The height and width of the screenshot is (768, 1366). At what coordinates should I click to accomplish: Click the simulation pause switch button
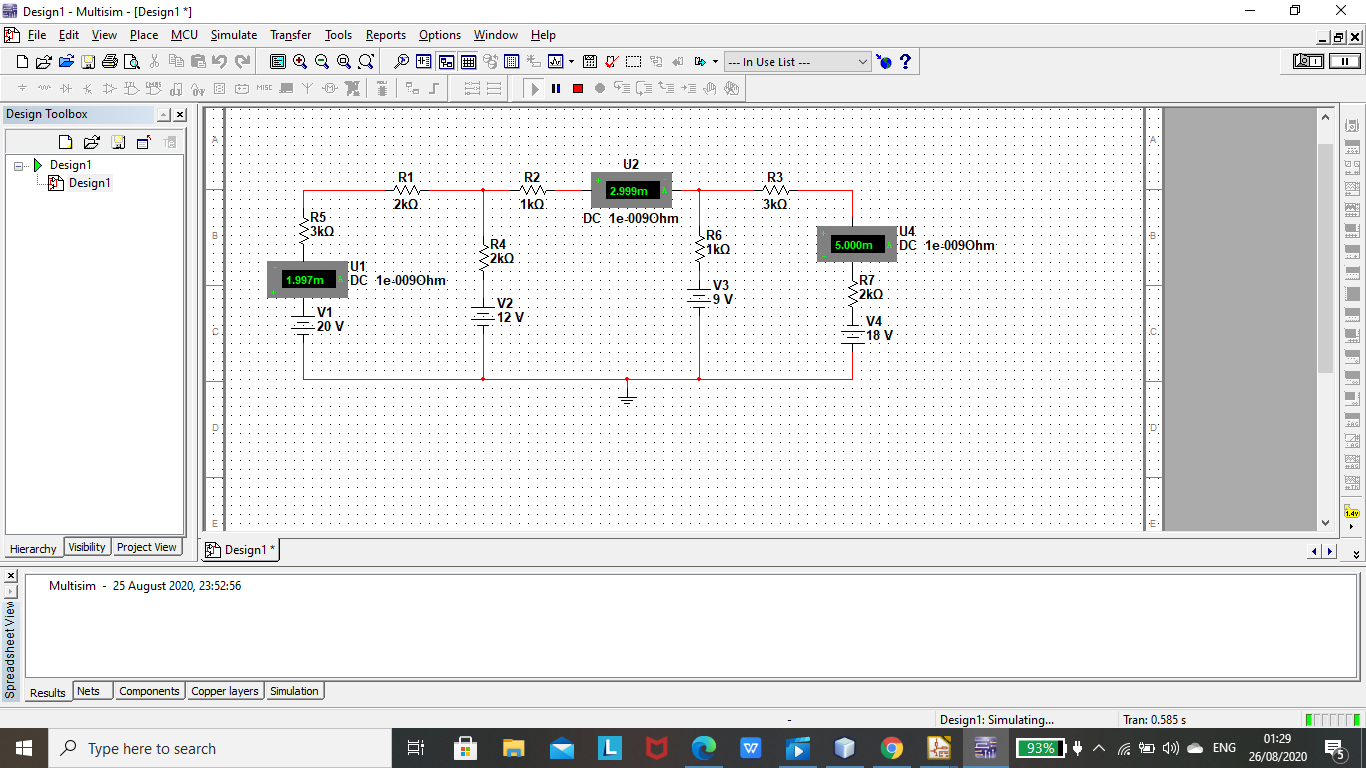tap(1344, 61)
